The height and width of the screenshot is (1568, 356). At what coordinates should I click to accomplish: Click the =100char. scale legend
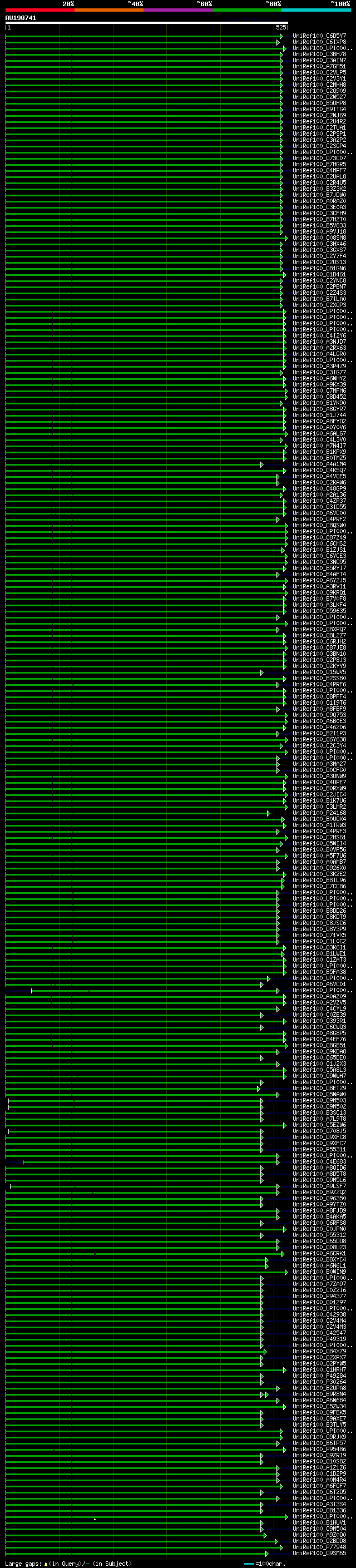(265, 1564)
